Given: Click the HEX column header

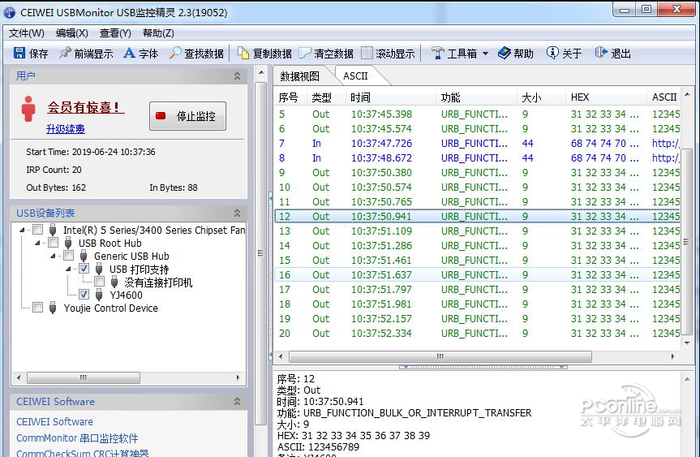Looking at the screenshot, I should (606, 97).
